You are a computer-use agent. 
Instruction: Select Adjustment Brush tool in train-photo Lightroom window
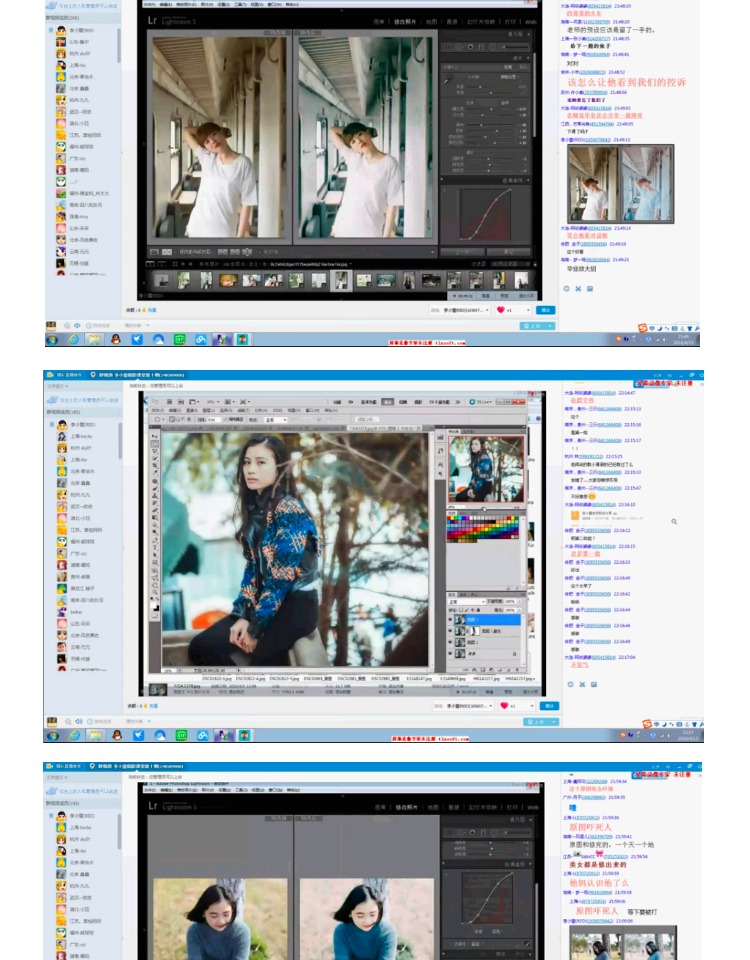[x=516, y=47]
